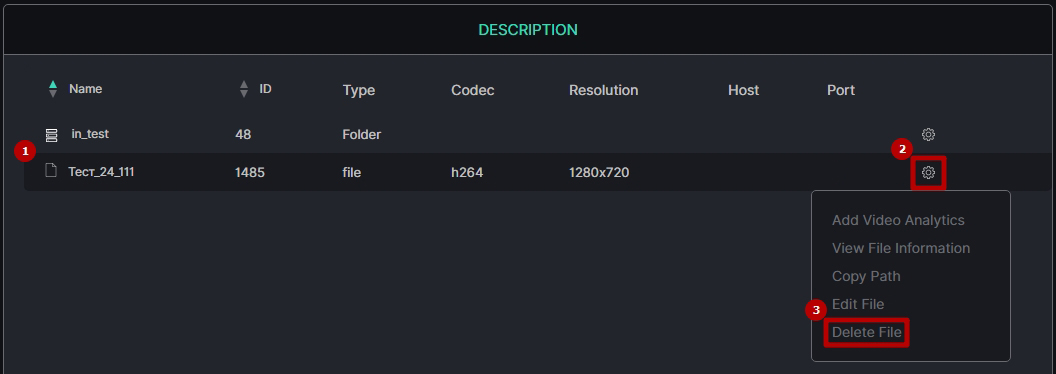Click red marker number 3

(x=816, y=311)
